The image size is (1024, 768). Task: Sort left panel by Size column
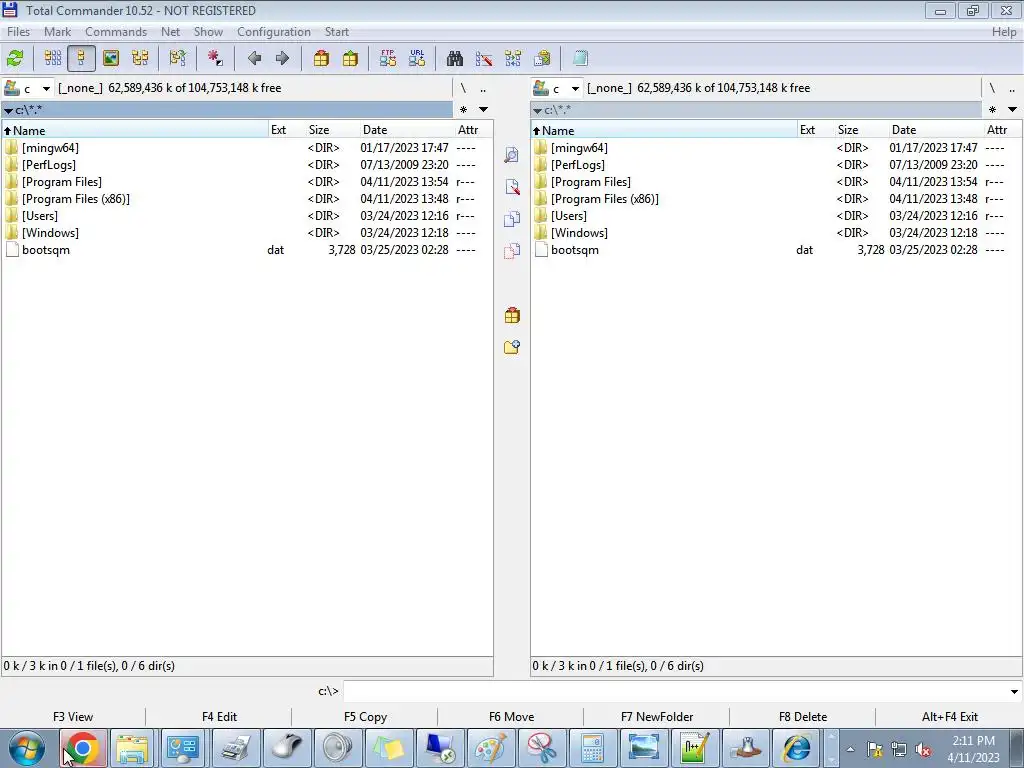tap(332, 130)
